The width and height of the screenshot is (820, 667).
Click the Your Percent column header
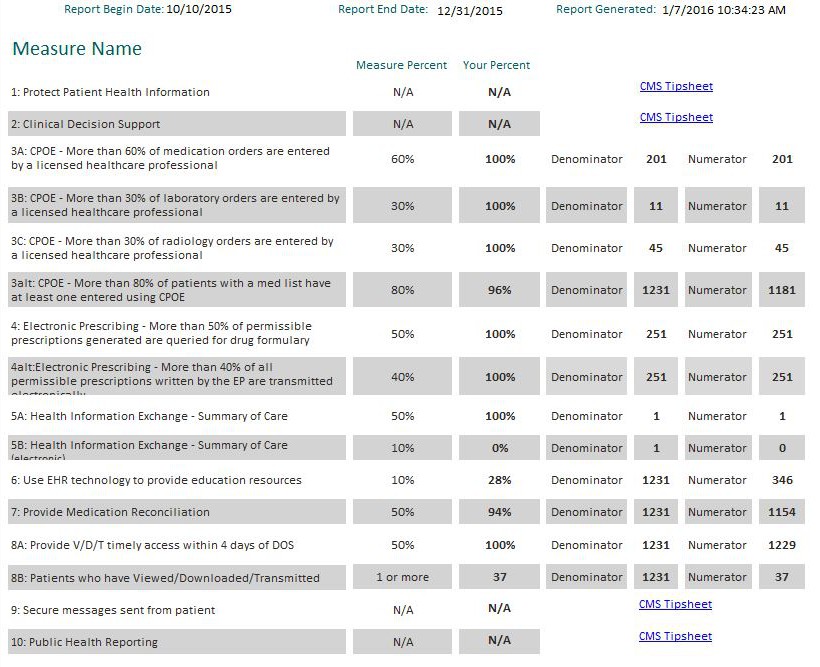(x=496, y=65)
